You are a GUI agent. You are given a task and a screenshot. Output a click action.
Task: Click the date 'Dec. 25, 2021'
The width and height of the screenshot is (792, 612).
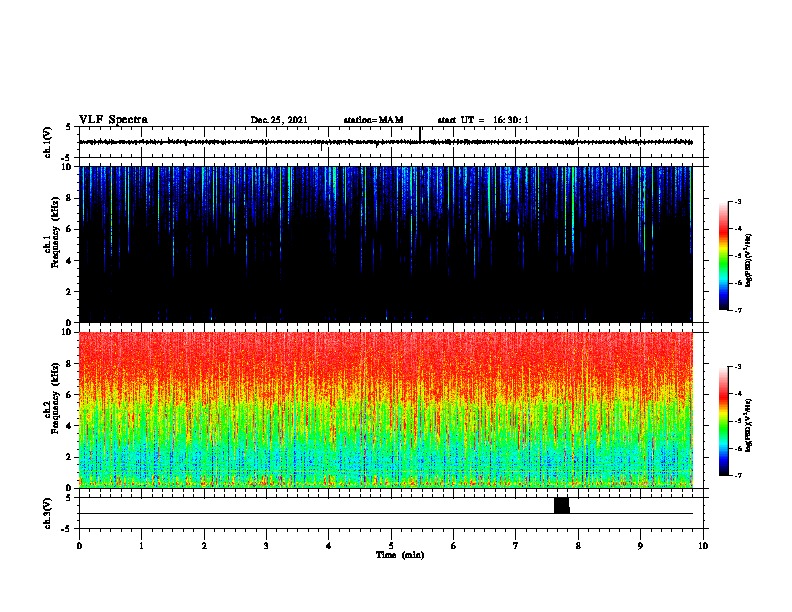click(279, 120)
